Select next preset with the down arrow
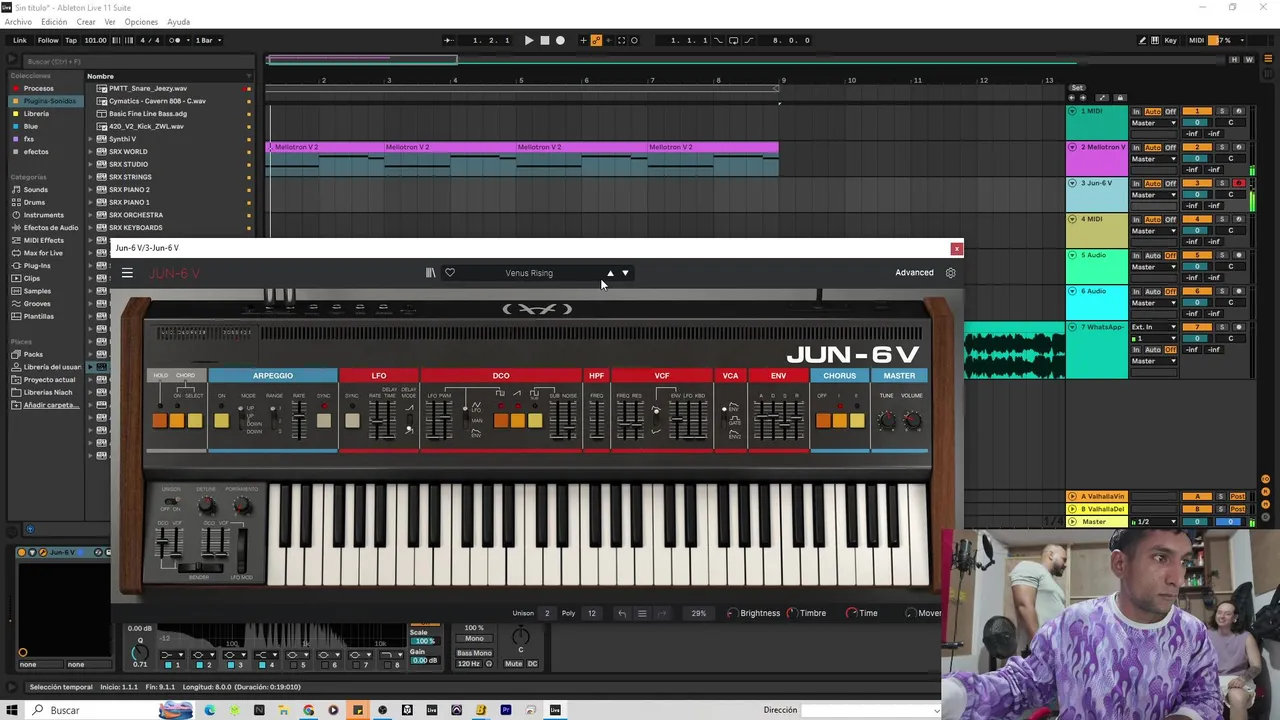The image size is (1280, 720). coord(625,273)
